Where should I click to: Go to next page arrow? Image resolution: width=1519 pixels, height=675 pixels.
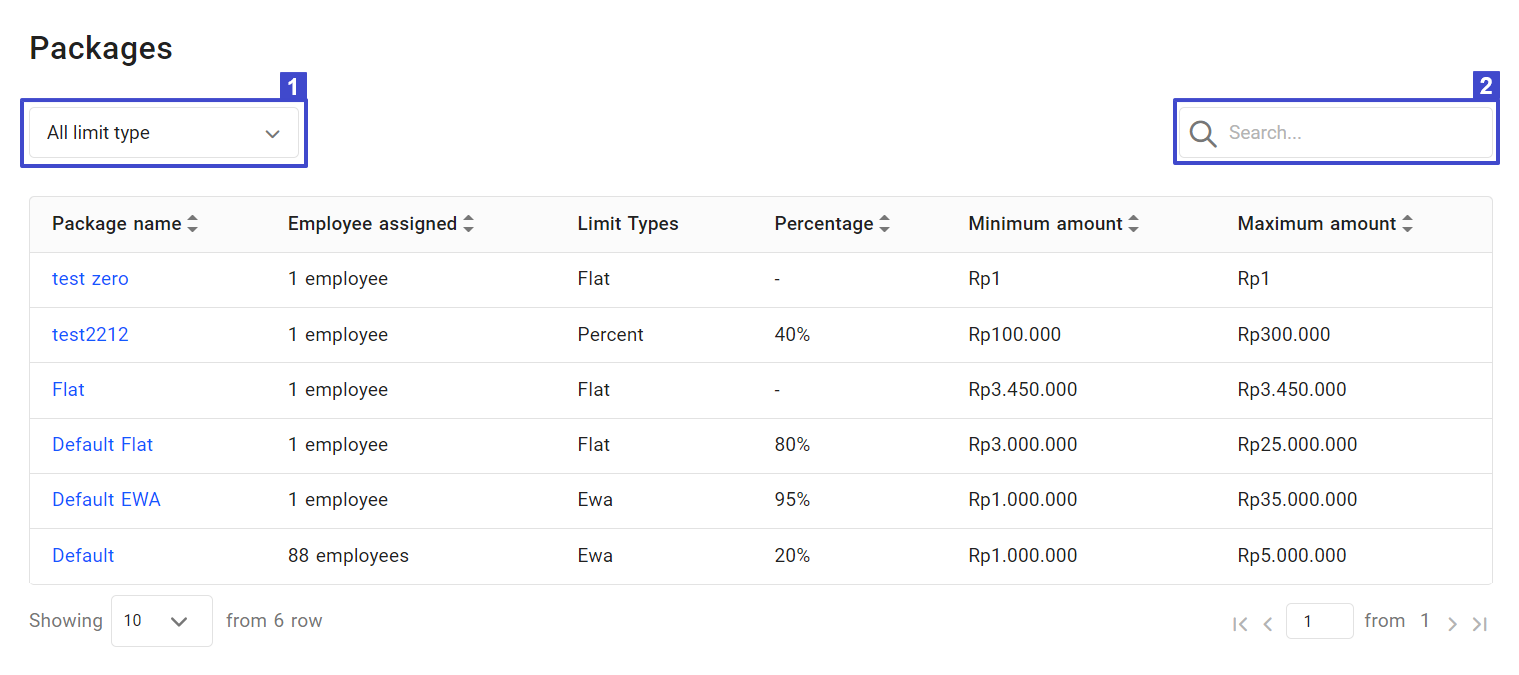(1453, 624)
